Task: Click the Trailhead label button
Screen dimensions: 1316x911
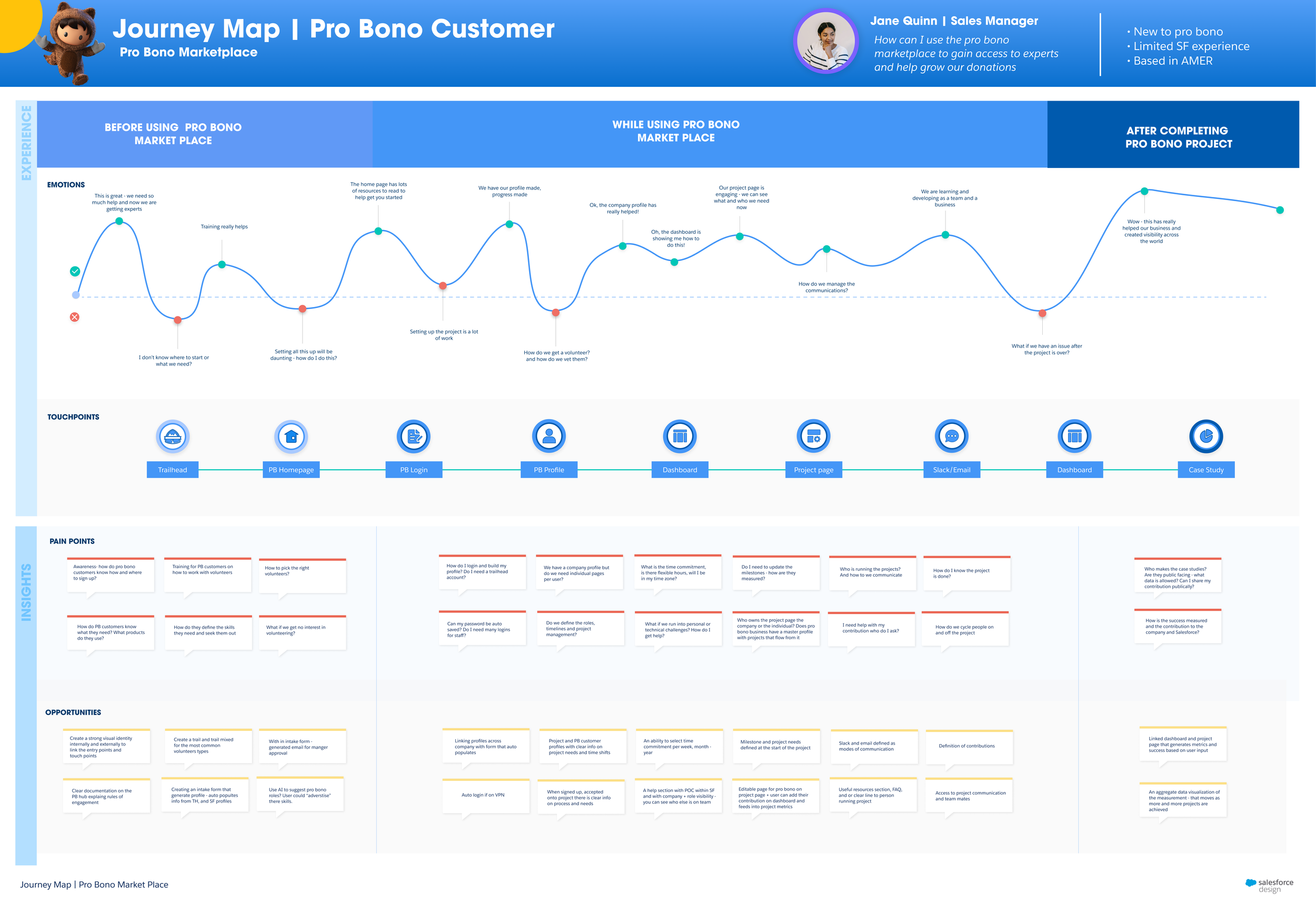Action: tap(172, 470)
